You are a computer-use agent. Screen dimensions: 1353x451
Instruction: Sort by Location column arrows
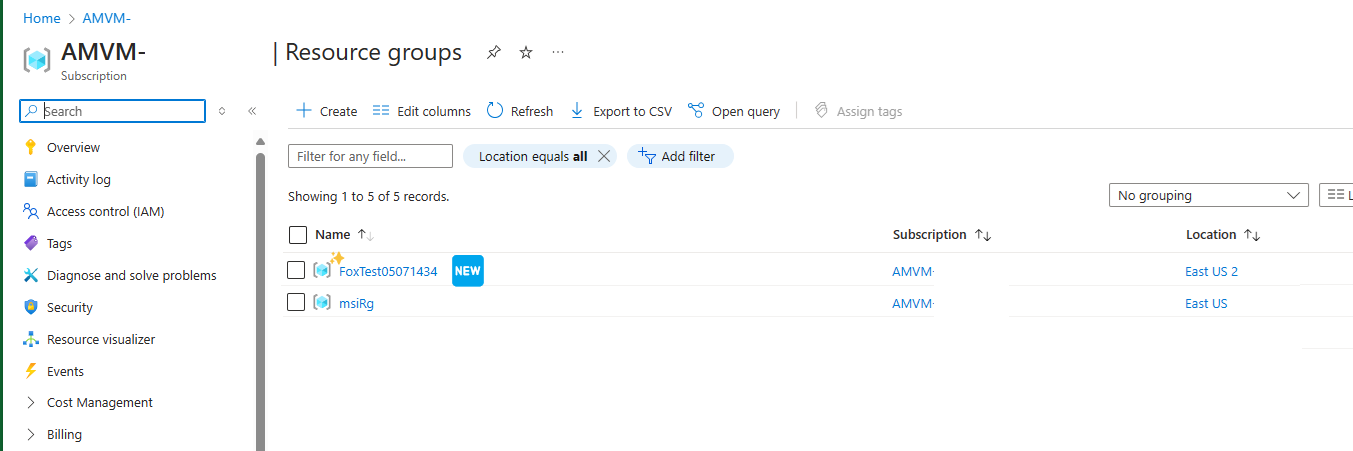coord(1252,235)
